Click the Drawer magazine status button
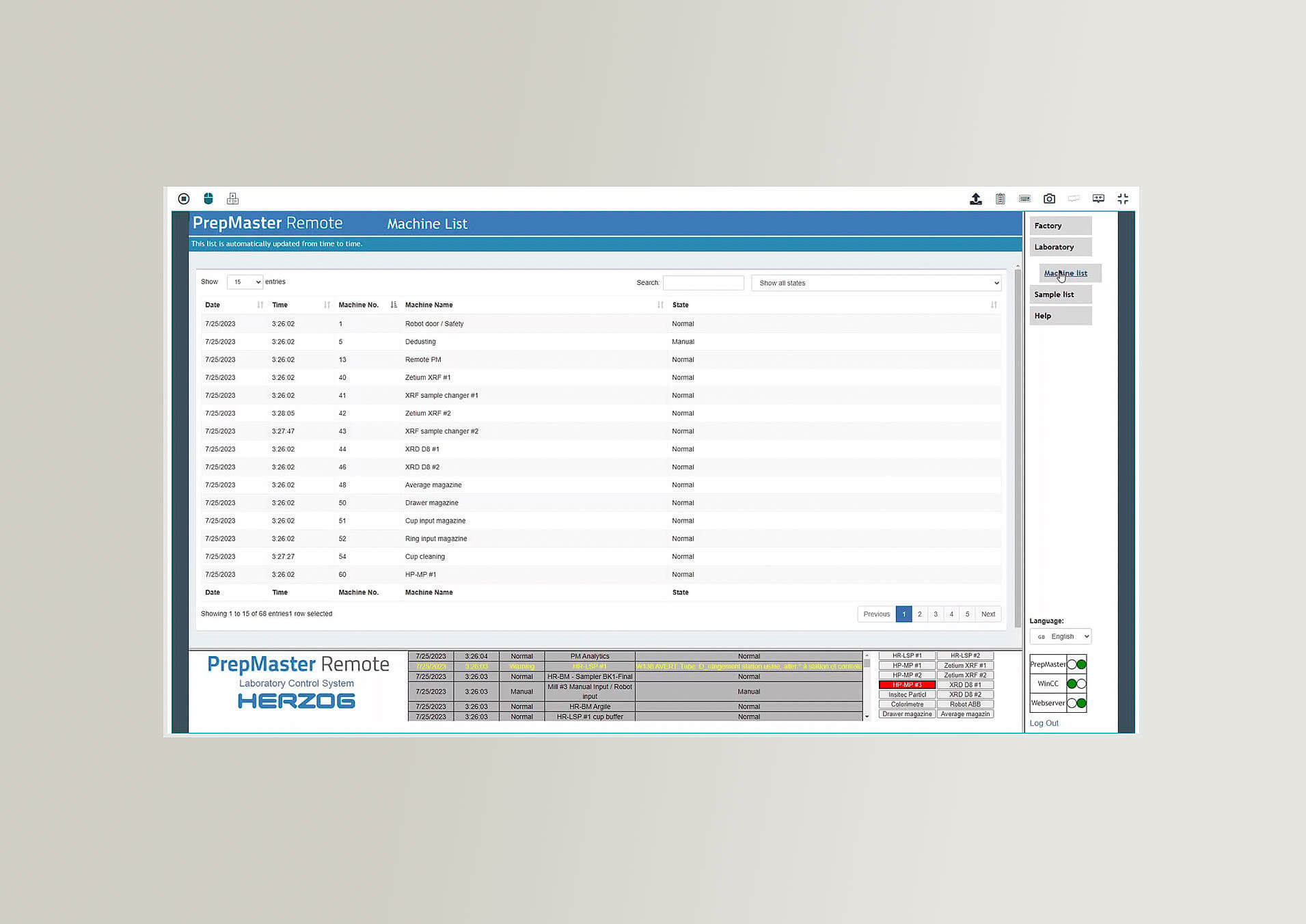 click(x=907, y=714)
